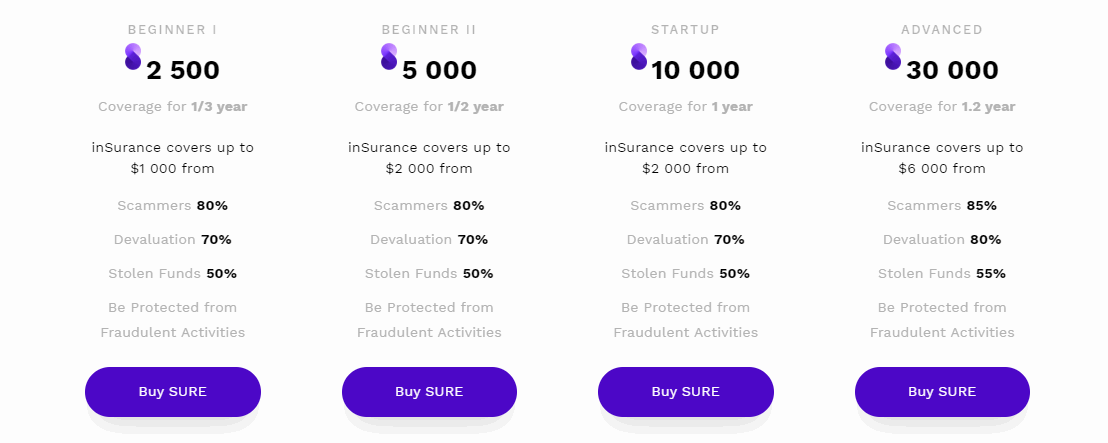Screen dimensions: 1108x443
Task: Select the BEGINNER I plan heading
Action: click(x=172, y=30)
